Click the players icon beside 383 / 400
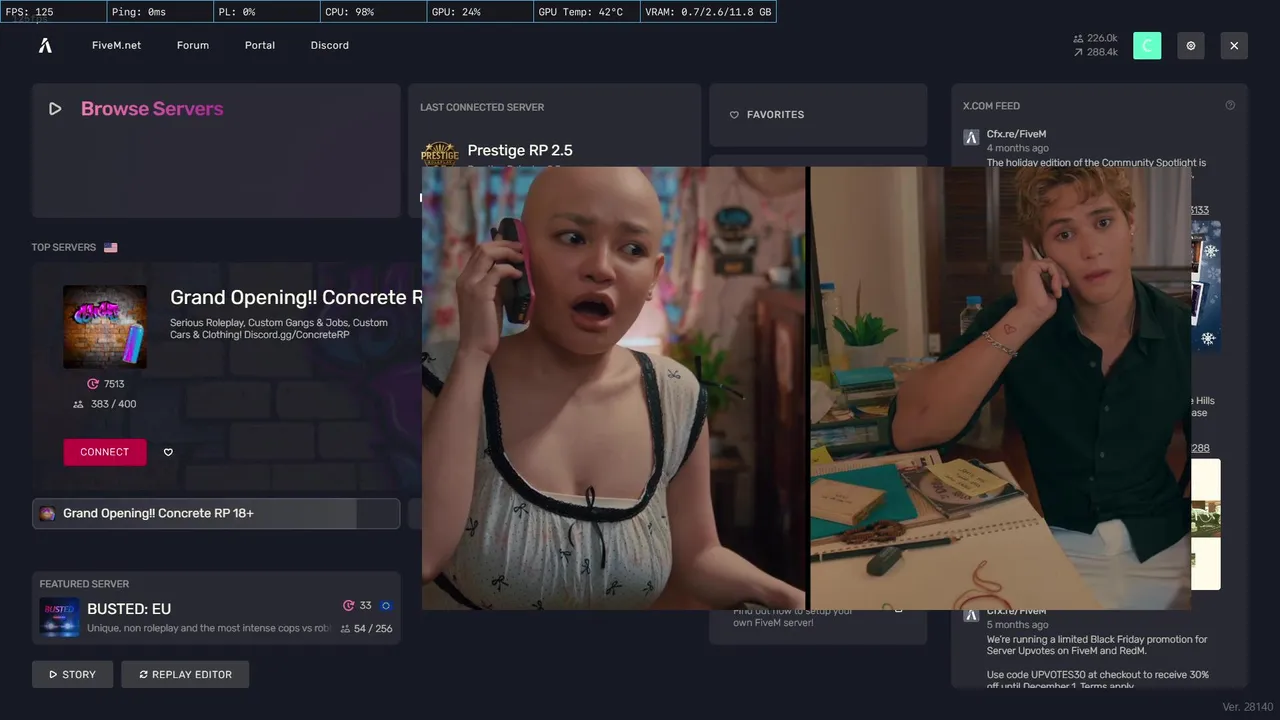Image resolution: width=1280 pixels, height=720 pixels. (x=78, y=404)
